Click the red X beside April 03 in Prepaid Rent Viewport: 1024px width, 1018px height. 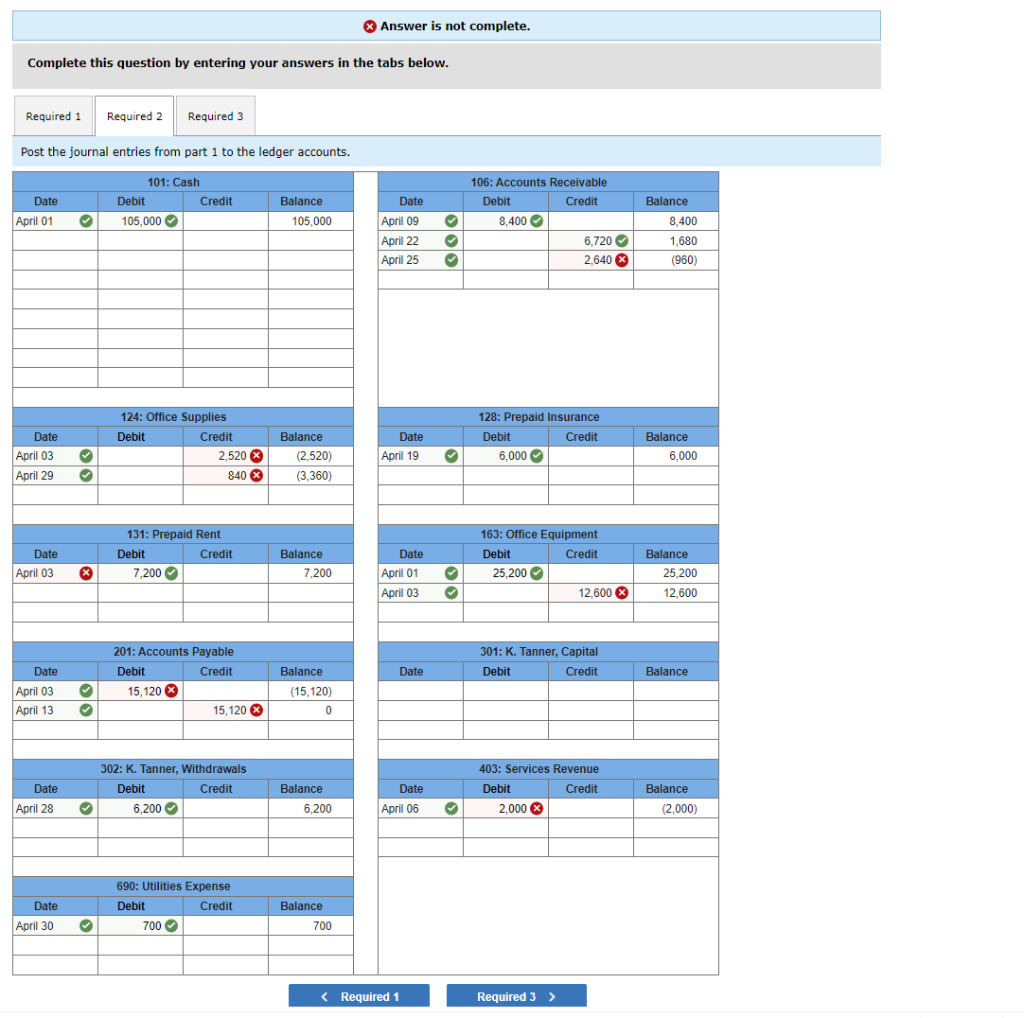86,573
